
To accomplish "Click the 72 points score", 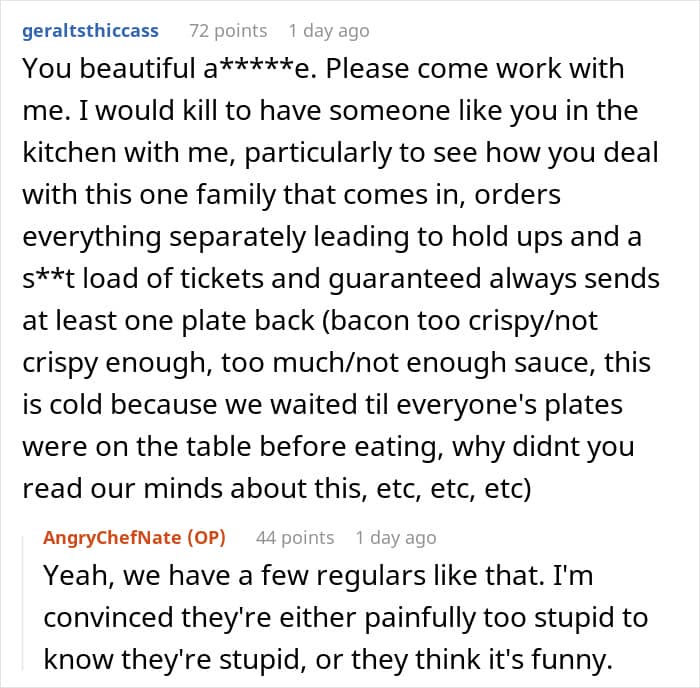I will (228, 30).
